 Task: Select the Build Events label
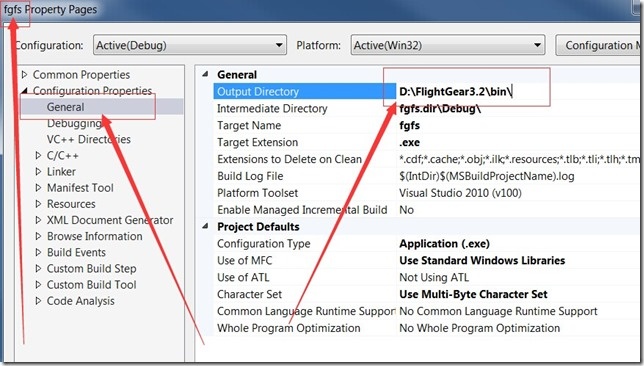76,252
